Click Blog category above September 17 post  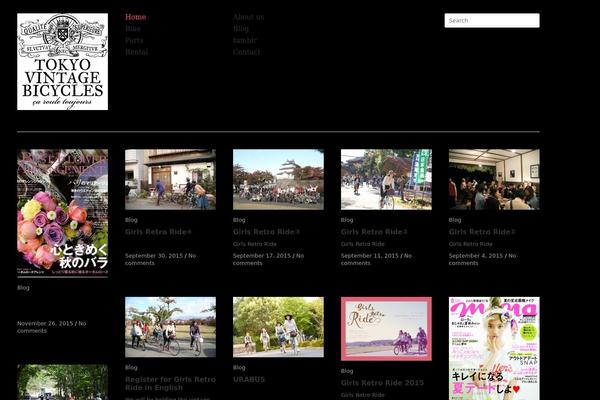tap(239, 220)
